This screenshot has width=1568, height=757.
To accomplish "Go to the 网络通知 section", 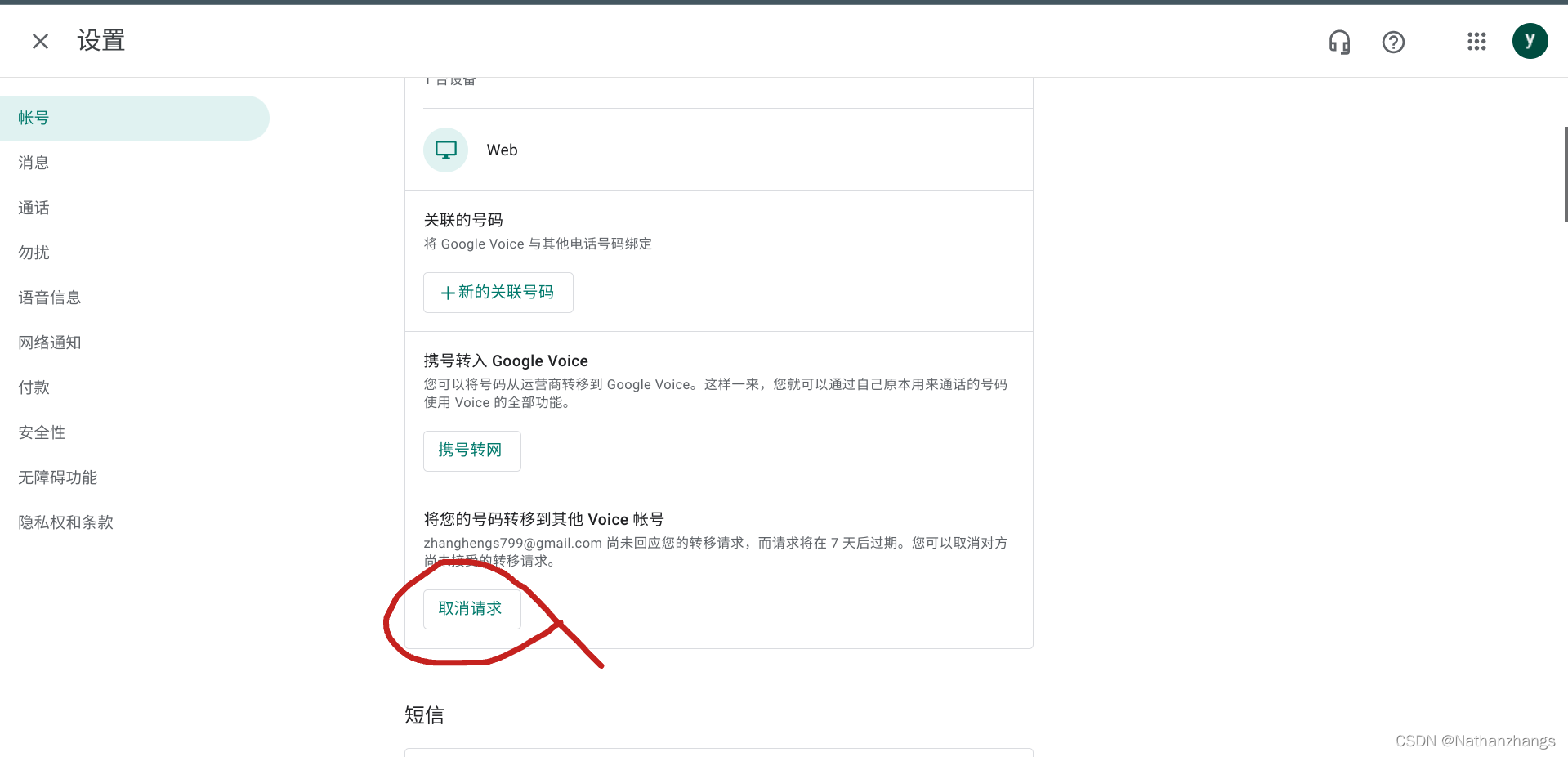I will [x=135, y=343].
